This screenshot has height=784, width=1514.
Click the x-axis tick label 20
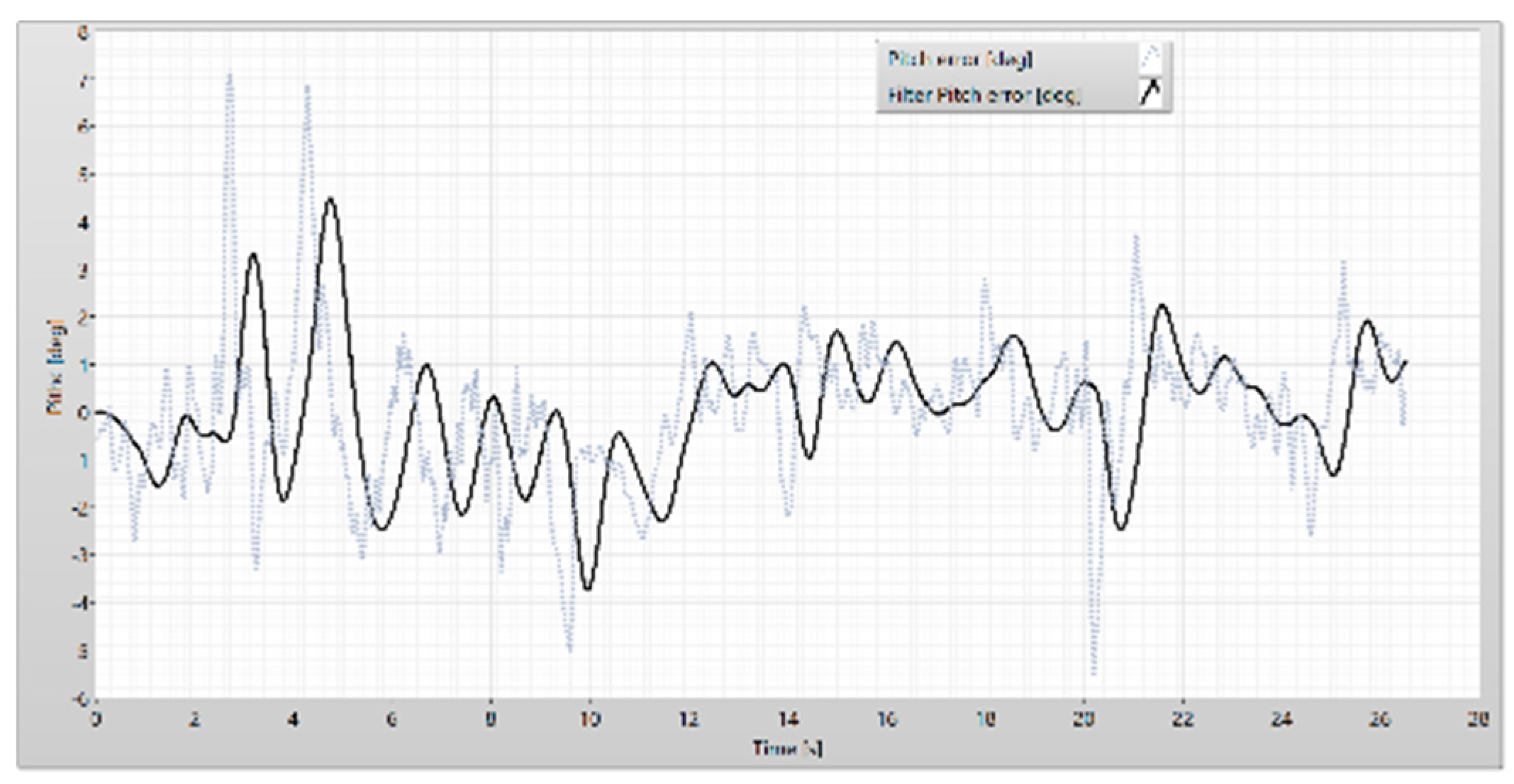tap(1083, 719)
